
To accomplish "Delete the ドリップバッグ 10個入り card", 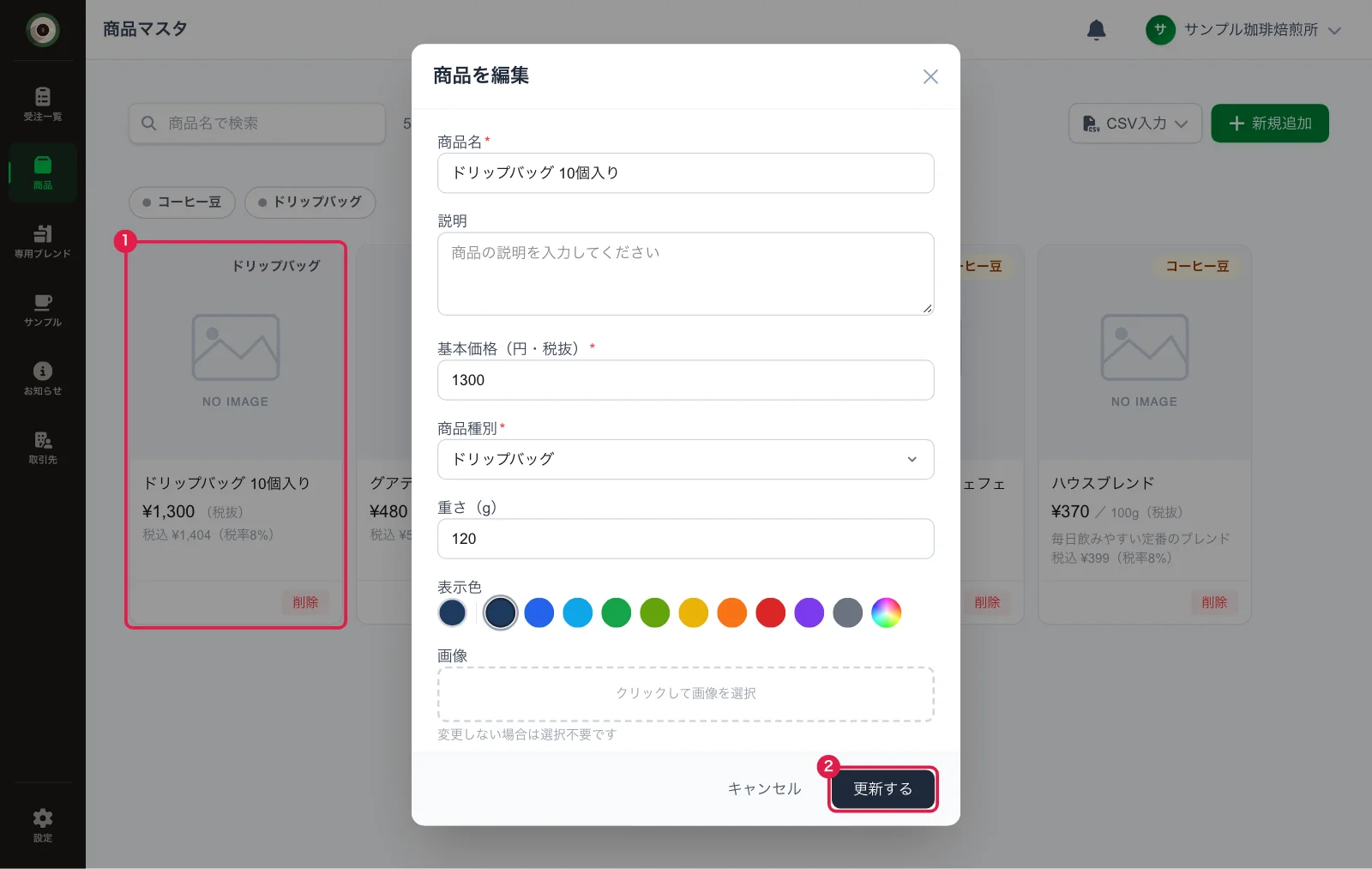I will (305, 602).
